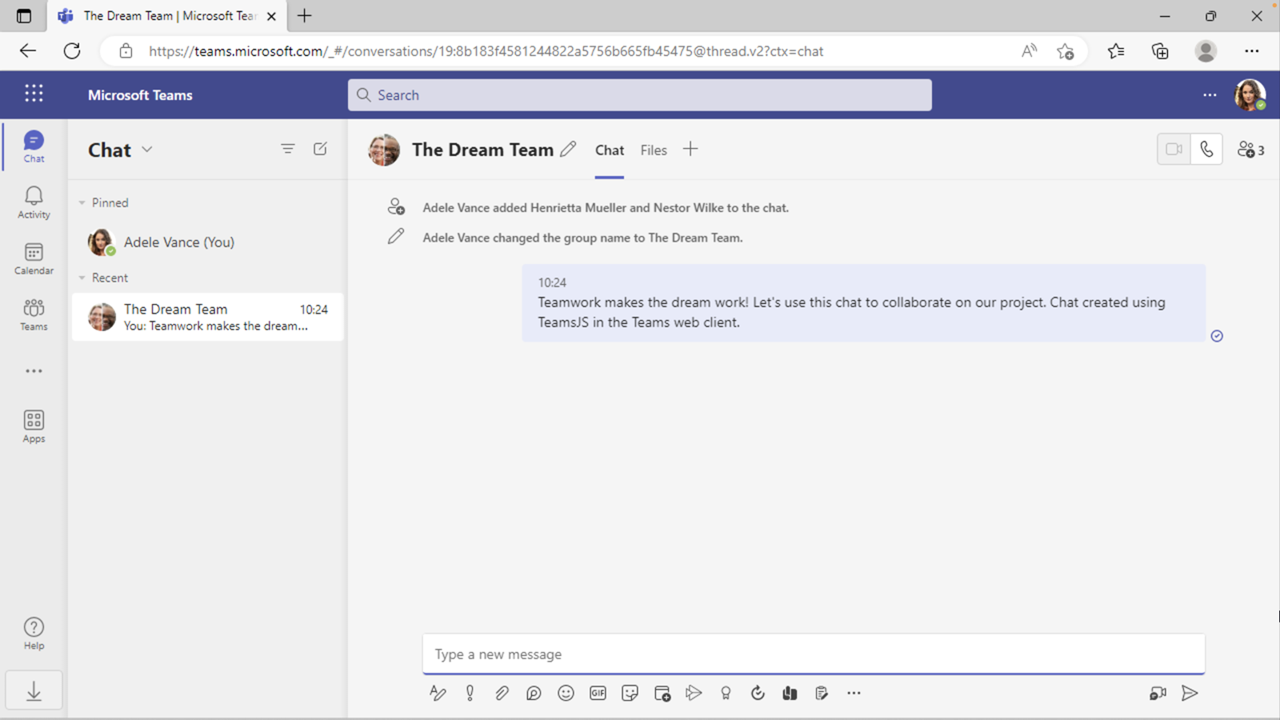Click The Dream Team group avatar
This screenshot has width=1280, height=720.
point(384,150)
